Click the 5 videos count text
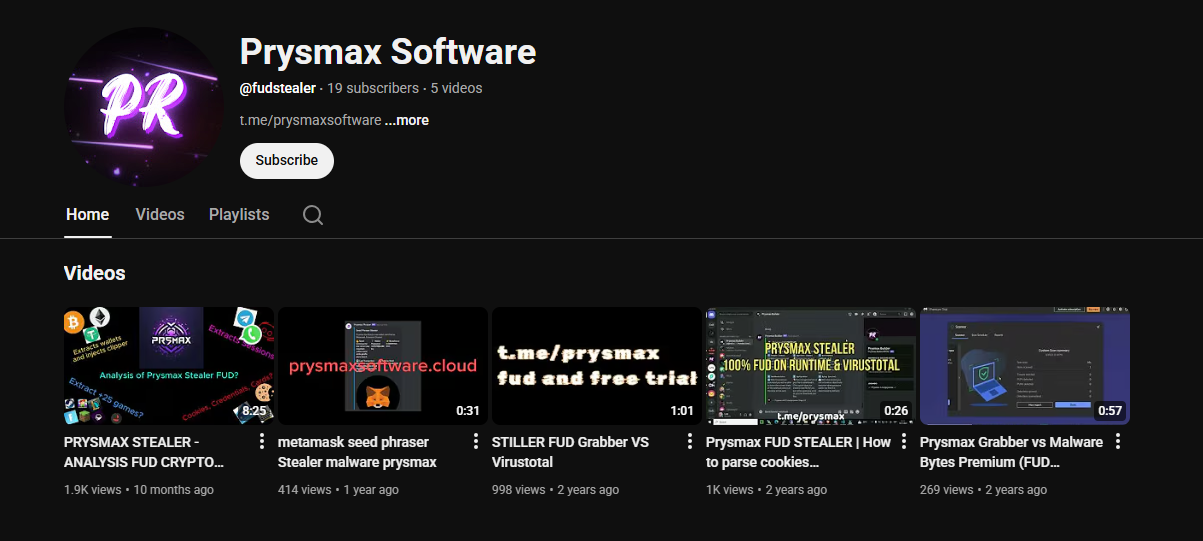 pyautogui.click(x=457, y=88)
